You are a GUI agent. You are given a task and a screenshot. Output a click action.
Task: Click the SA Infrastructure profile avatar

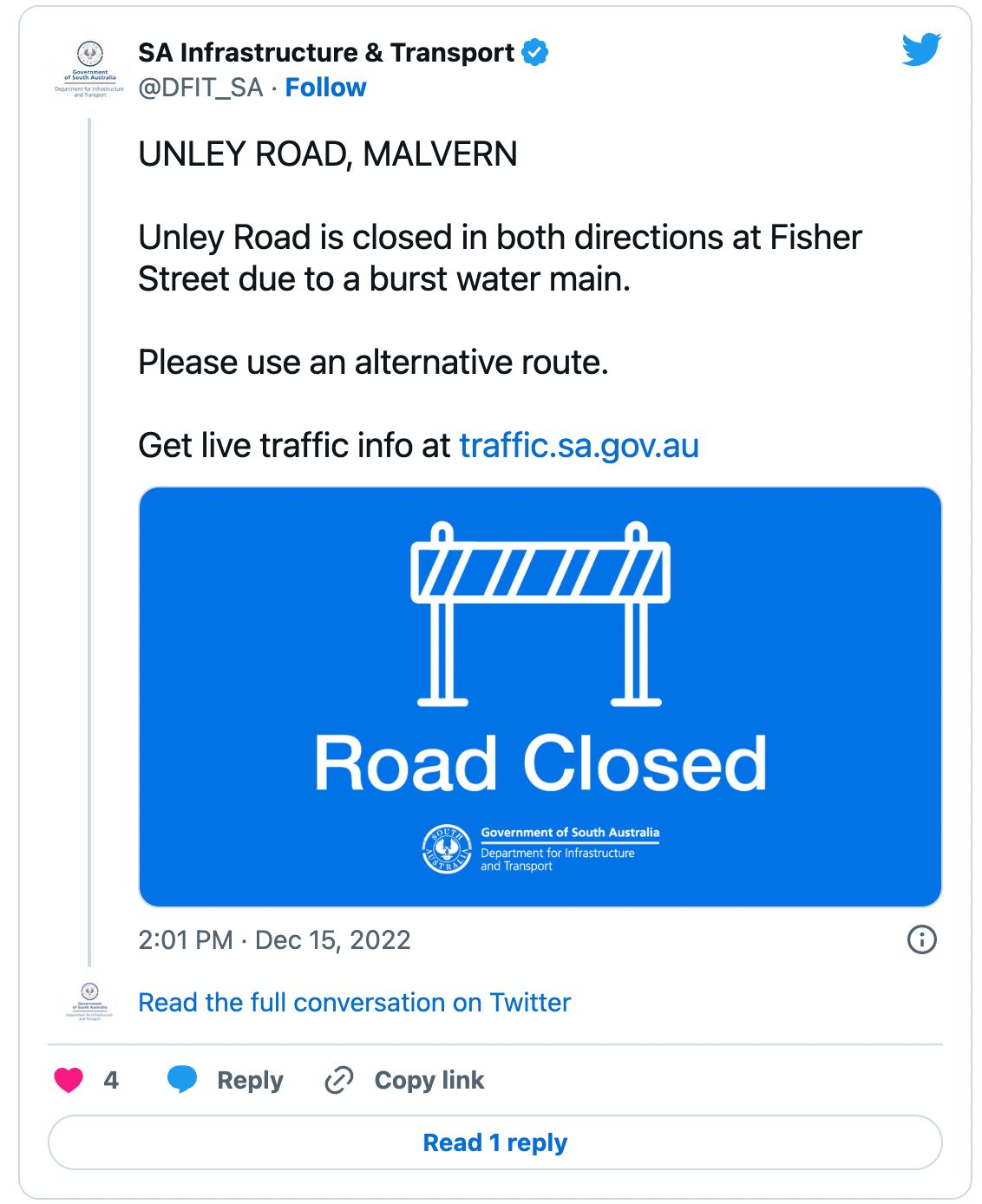coord(90,69)
